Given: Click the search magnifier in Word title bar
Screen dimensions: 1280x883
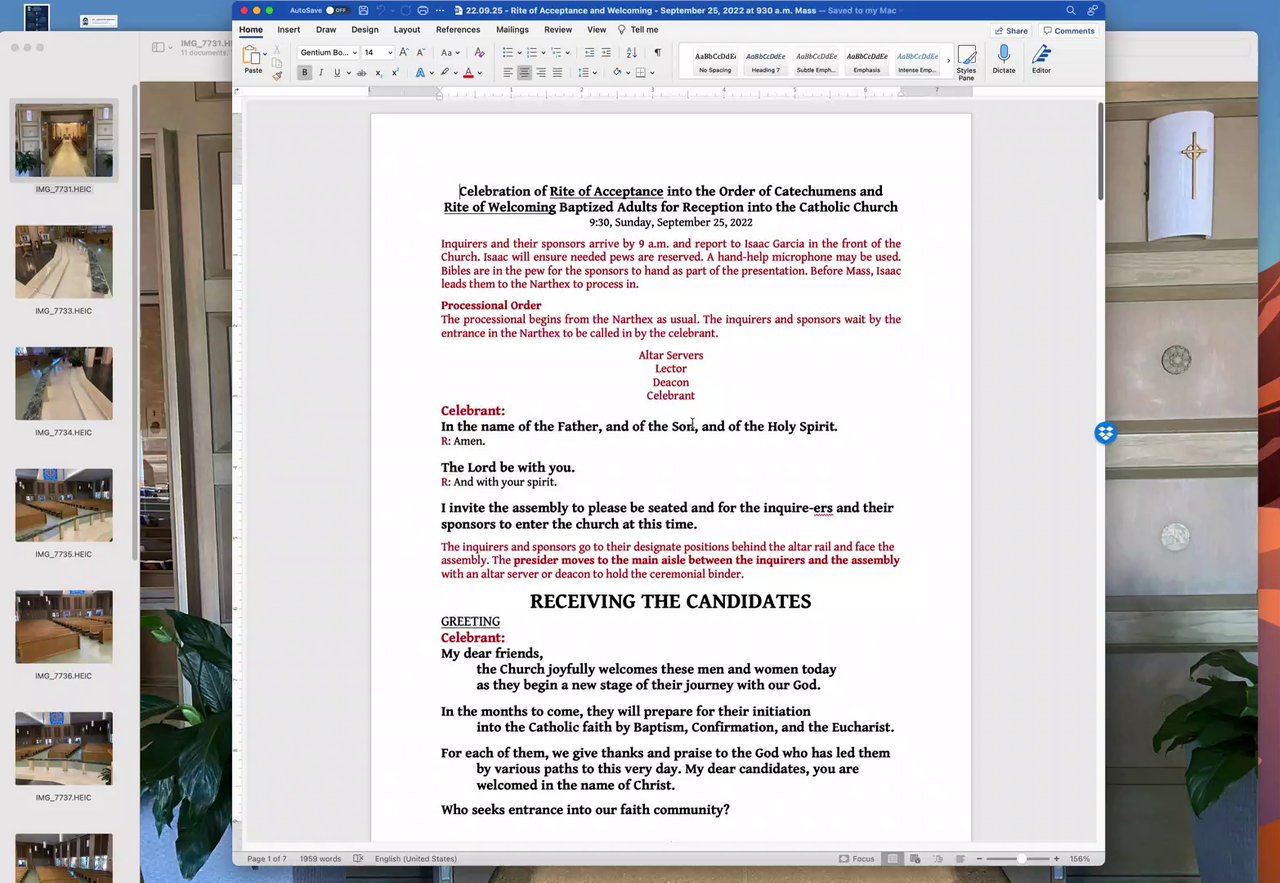Looking at the screenshot, I should click(1070, 10).
